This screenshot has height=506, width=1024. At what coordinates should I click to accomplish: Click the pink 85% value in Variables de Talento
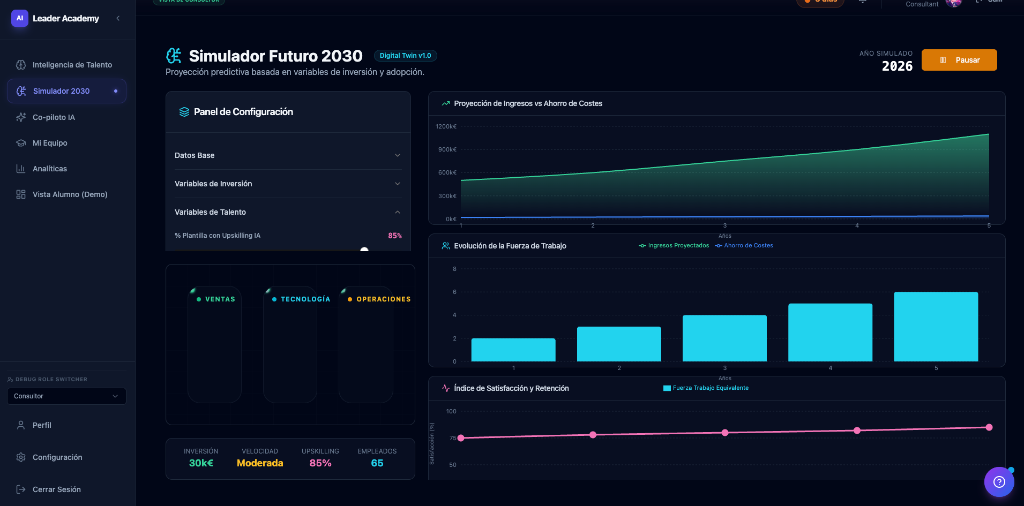(x=395, y=235)
